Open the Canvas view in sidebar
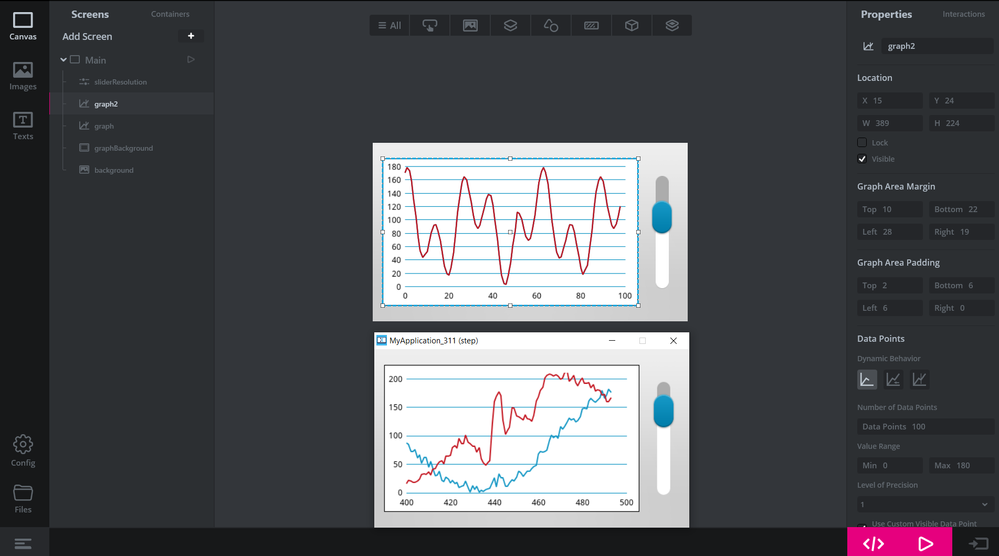Screen dimensions: 999x556 23,26
